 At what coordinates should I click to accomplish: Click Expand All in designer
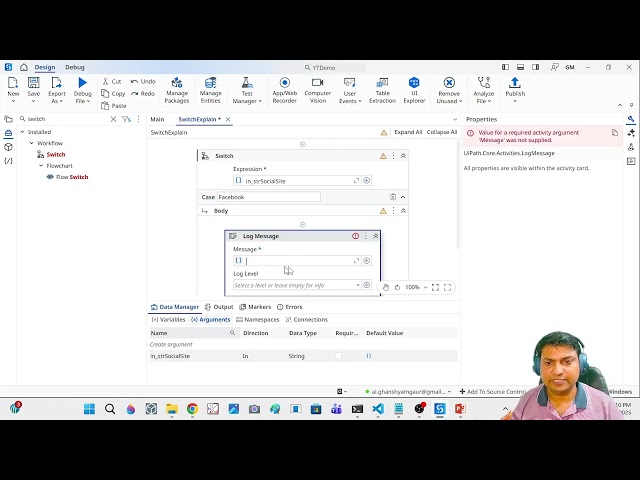[x=408, y=132]
